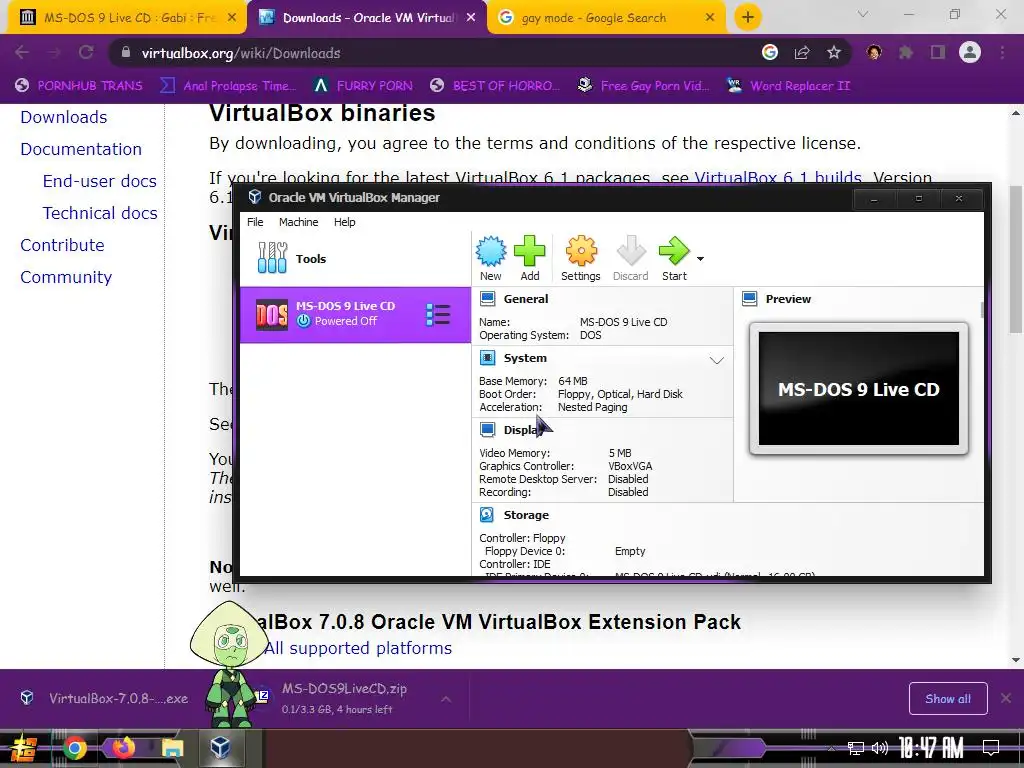1024x768 pixels.
Task: Open the Word Replacer II bookmark
Action: [x=789, y=86]
